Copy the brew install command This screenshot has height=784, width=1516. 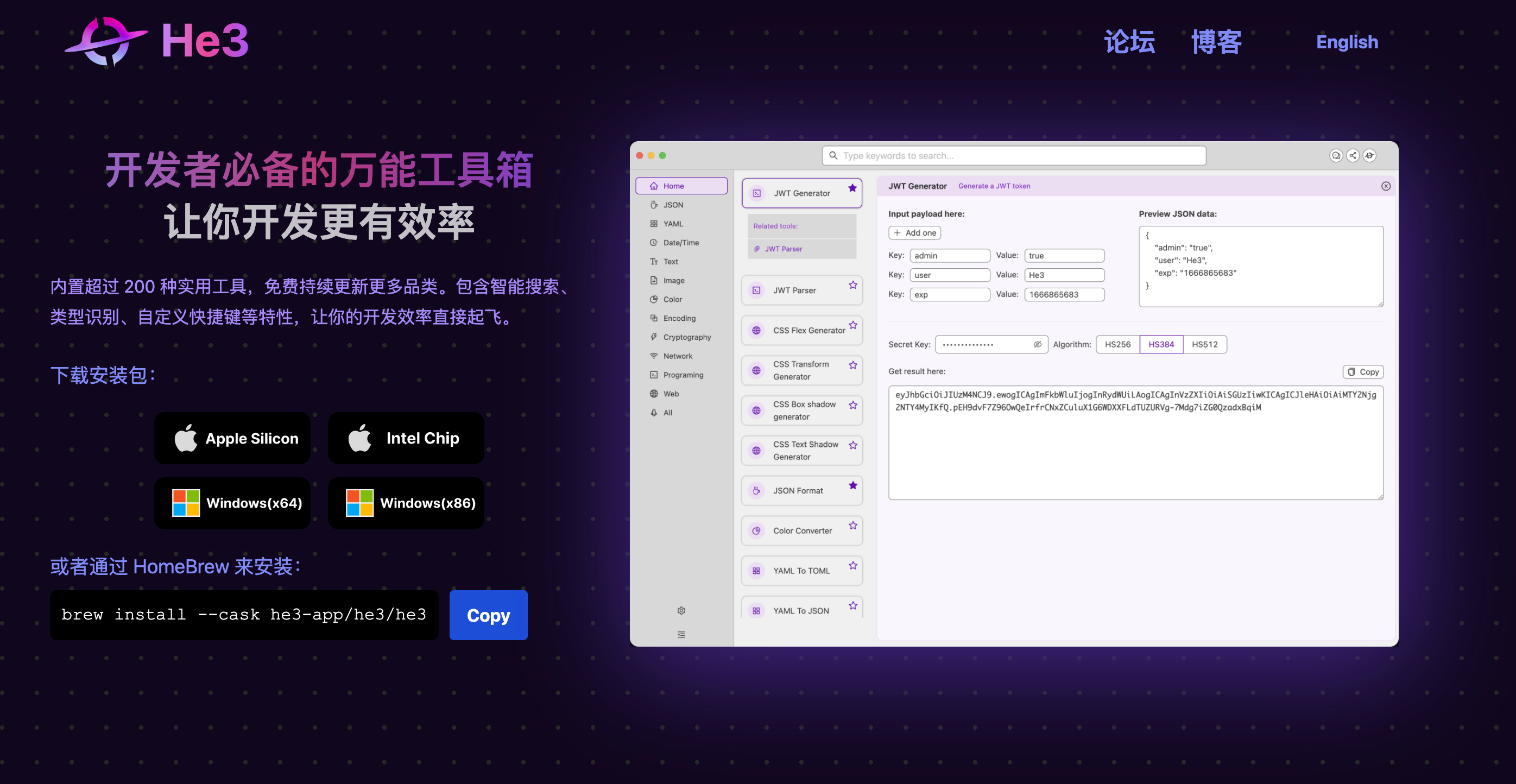tap(488, 615)
